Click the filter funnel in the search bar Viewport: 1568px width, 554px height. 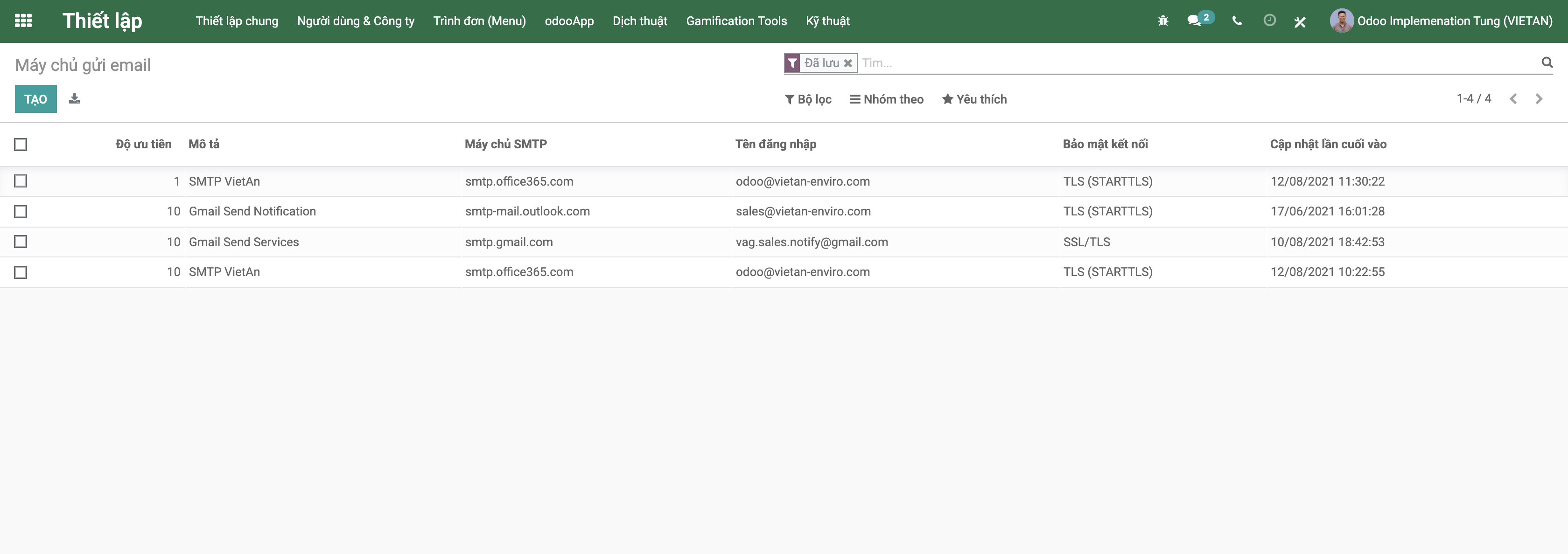click(x=791, y=62)
